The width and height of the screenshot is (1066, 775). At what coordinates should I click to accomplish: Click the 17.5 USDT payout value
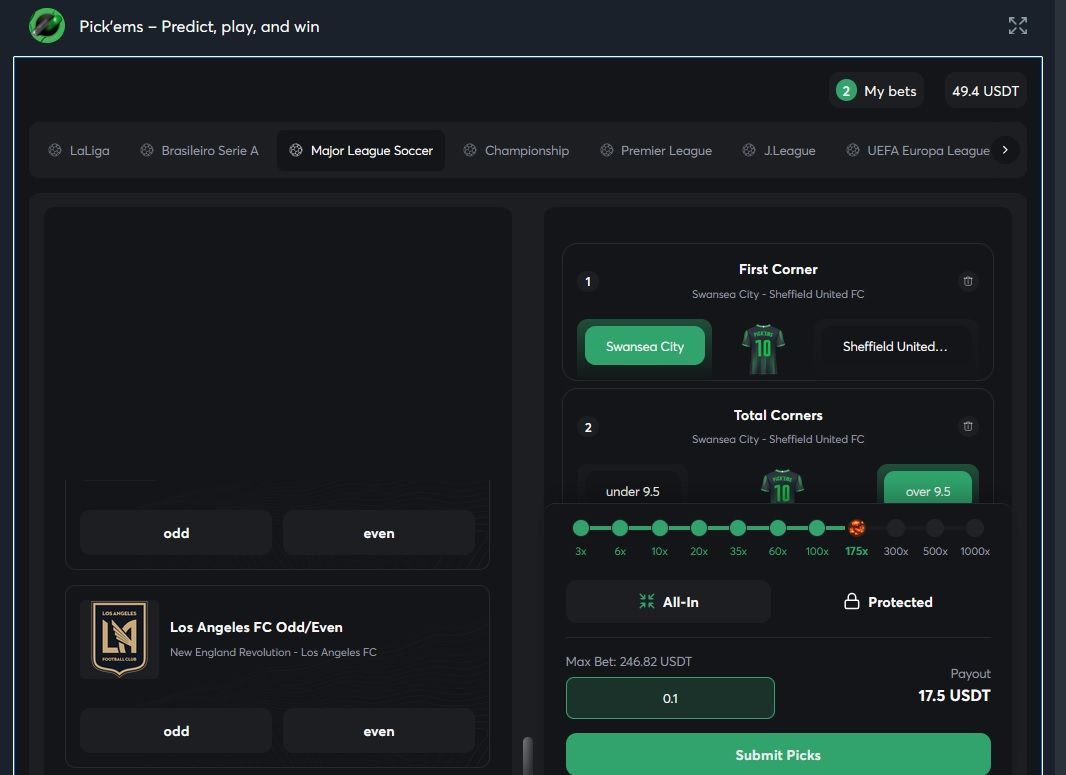[x=954, y=695]
